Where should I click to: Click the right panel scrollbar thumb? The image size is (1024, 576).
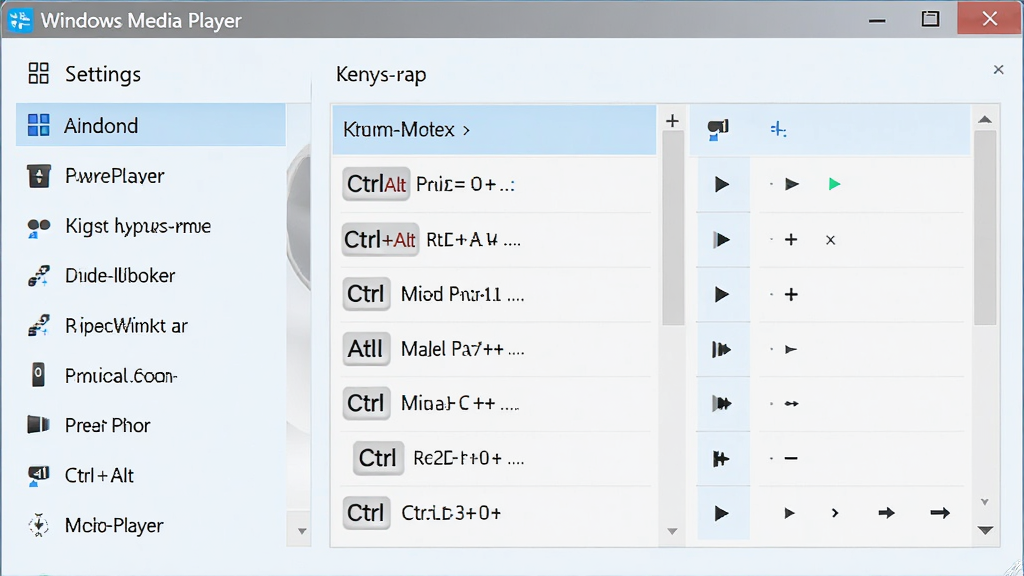[985, 227]
